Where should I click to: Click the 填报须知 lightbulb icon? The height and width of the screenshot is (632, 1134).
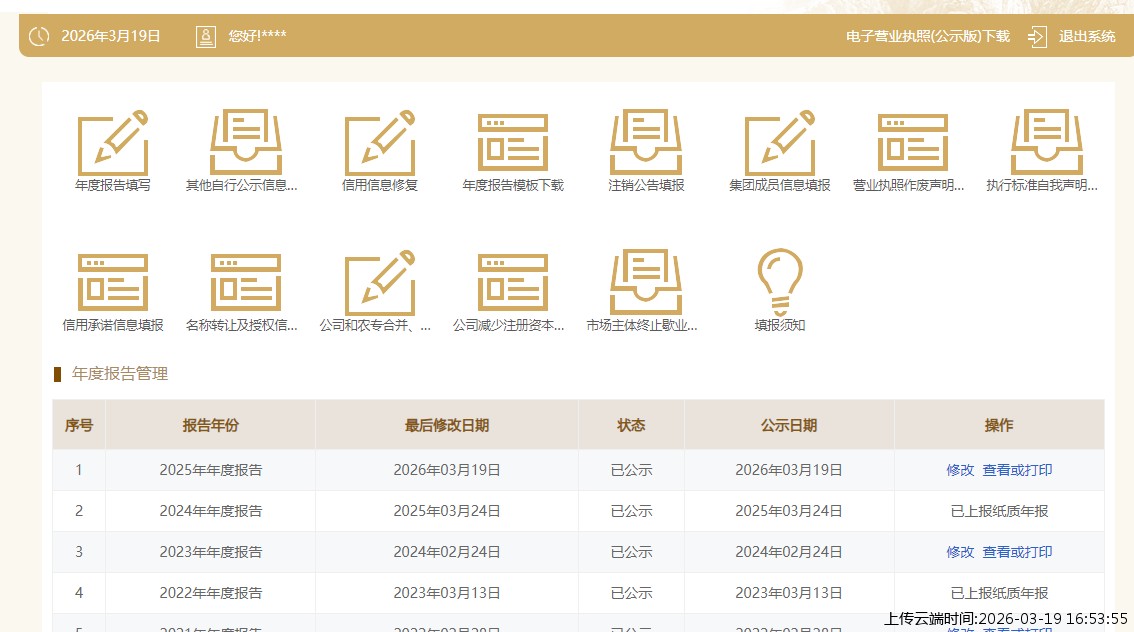tap(780, 281)
